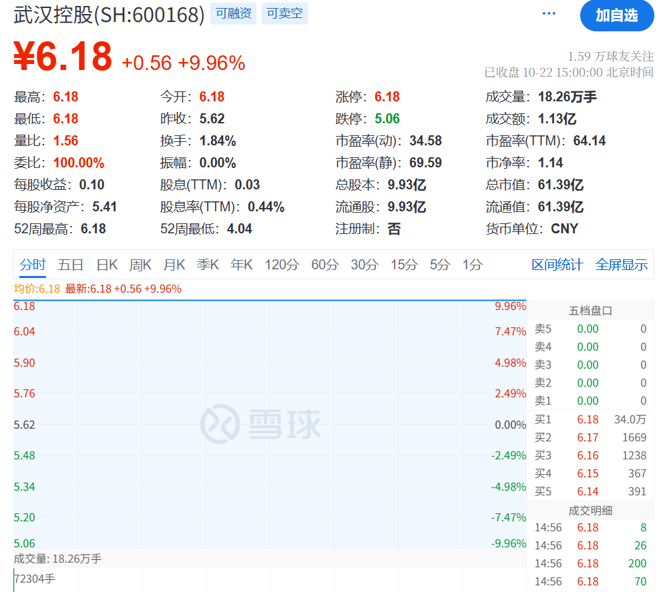Show the 季K chart tab
Screen dimensions: 667x592
click(x=208, y=265)
